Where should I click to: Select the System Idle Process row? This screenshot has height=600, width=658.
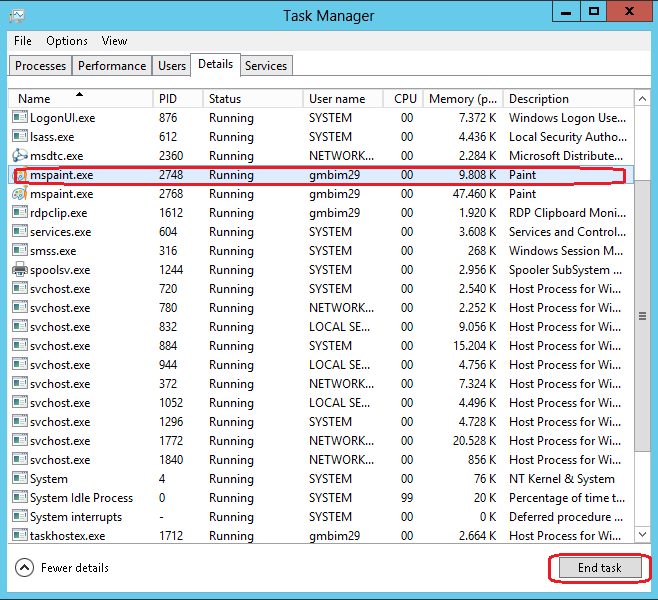point(81,498)
